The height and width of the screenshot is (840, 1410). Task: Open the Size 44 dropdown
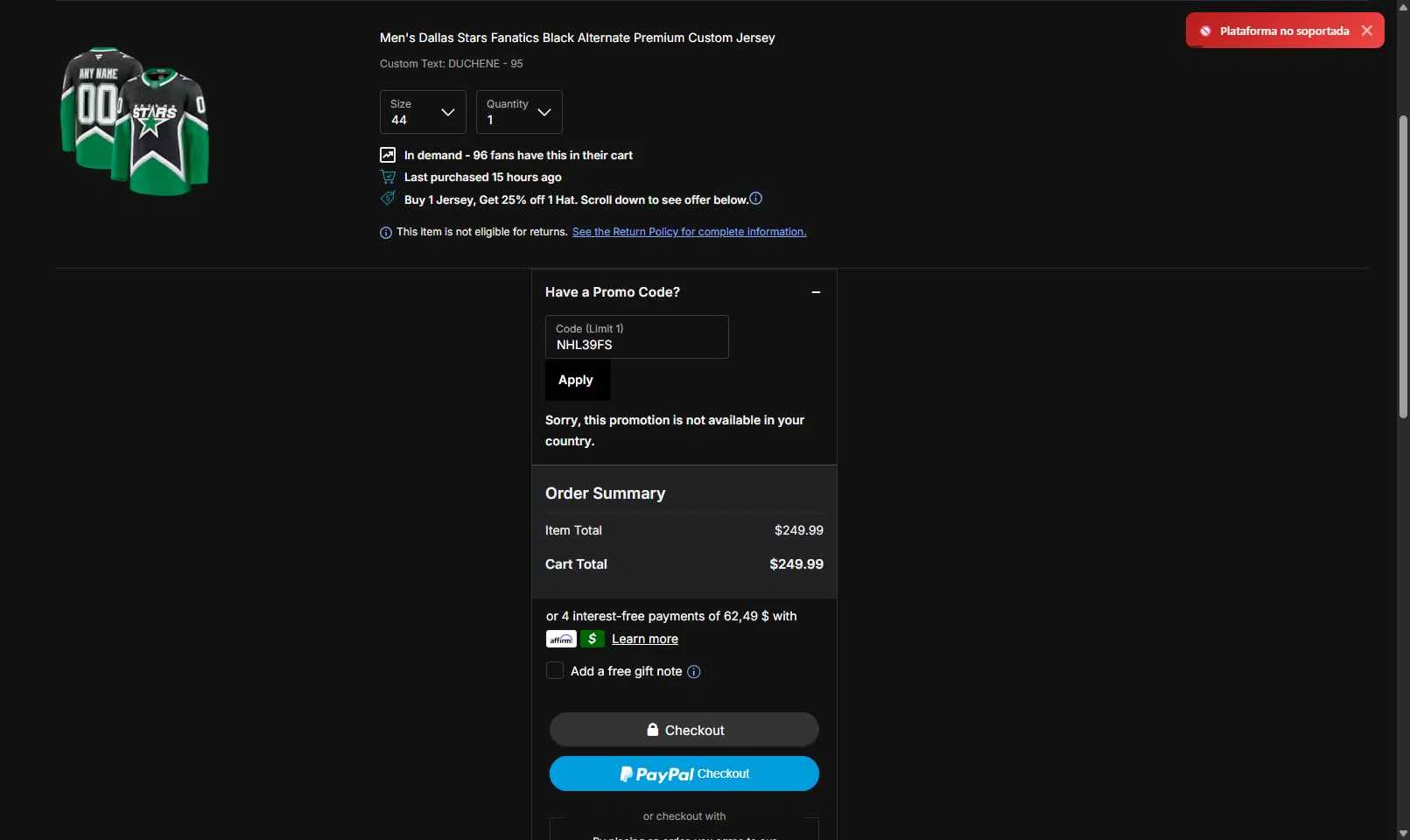point(423,112)
